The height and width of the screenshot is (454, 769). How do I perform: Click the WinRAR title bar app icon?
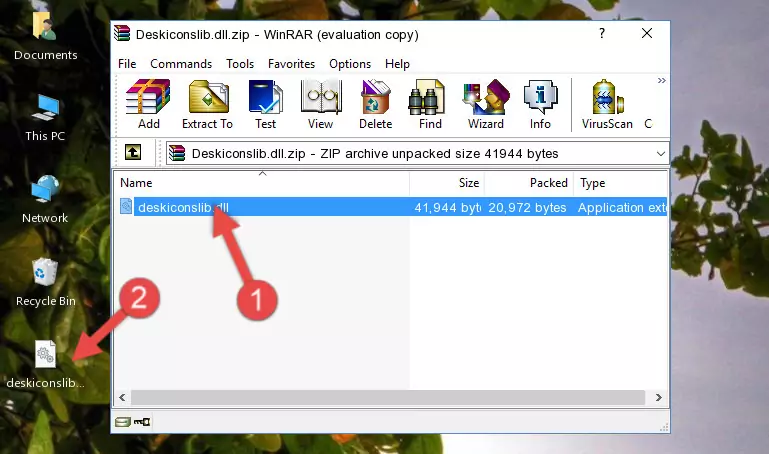click(x=123, y=33)
